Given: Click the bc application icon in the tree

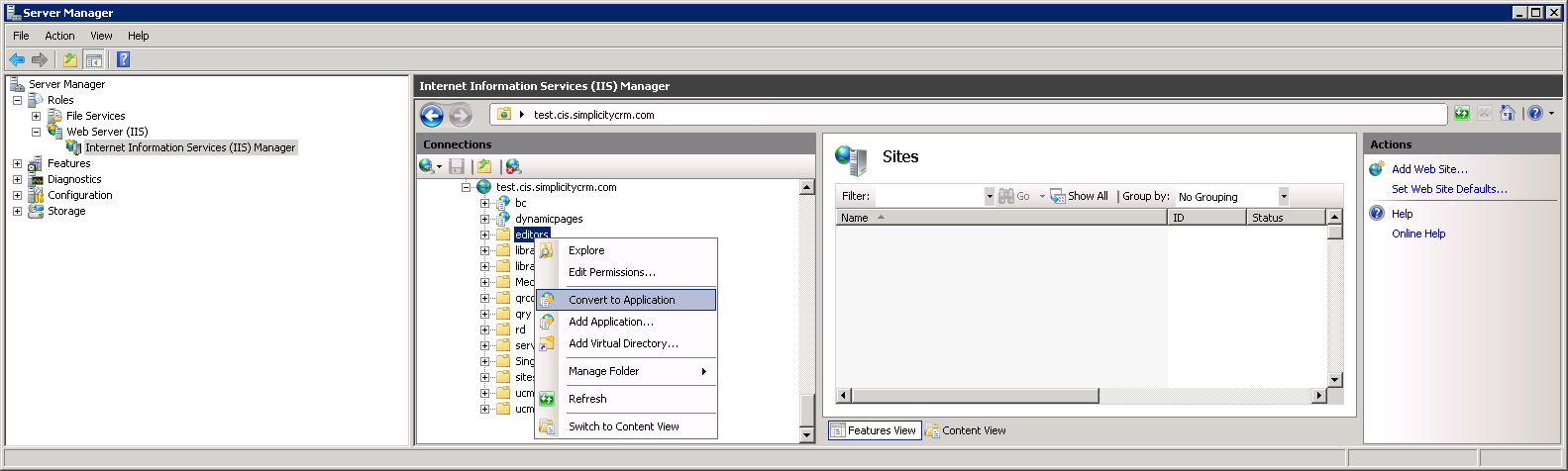Looking at the screenshot, I should click(x=503, y=203).
